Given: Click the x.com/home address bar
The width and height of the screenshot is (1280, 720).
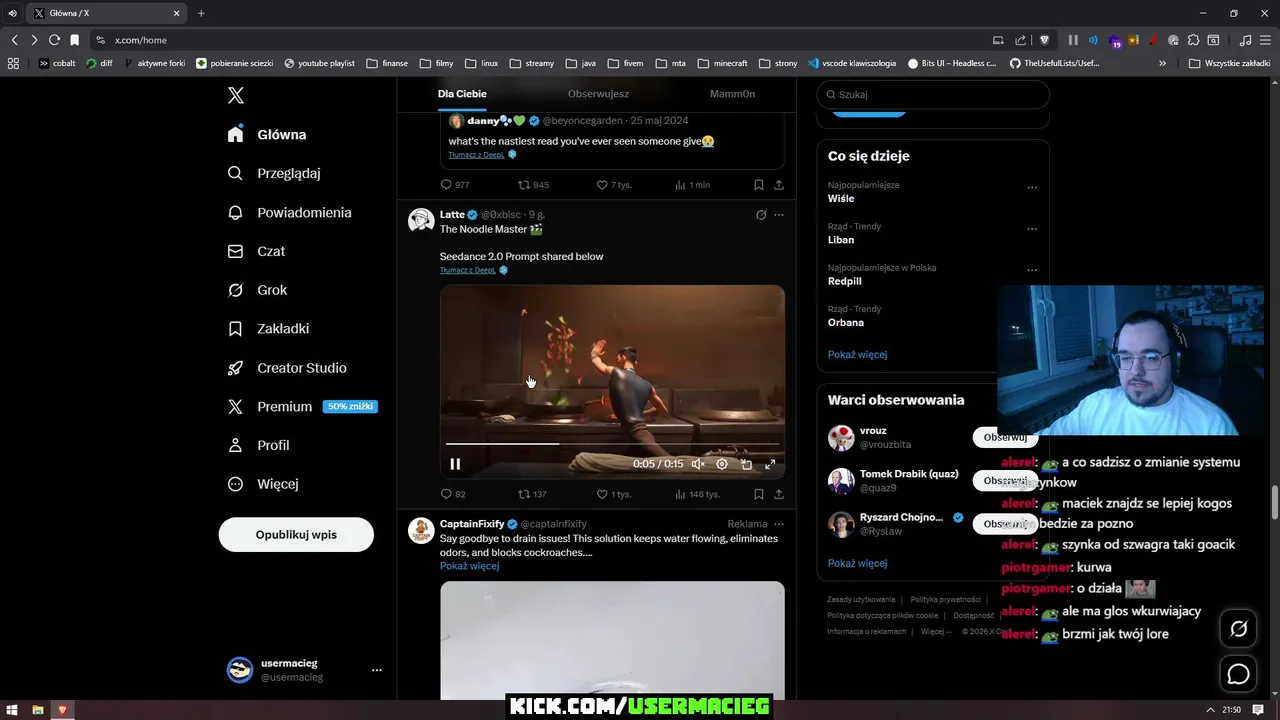Looking at the screenshot, I should [540, 40].
